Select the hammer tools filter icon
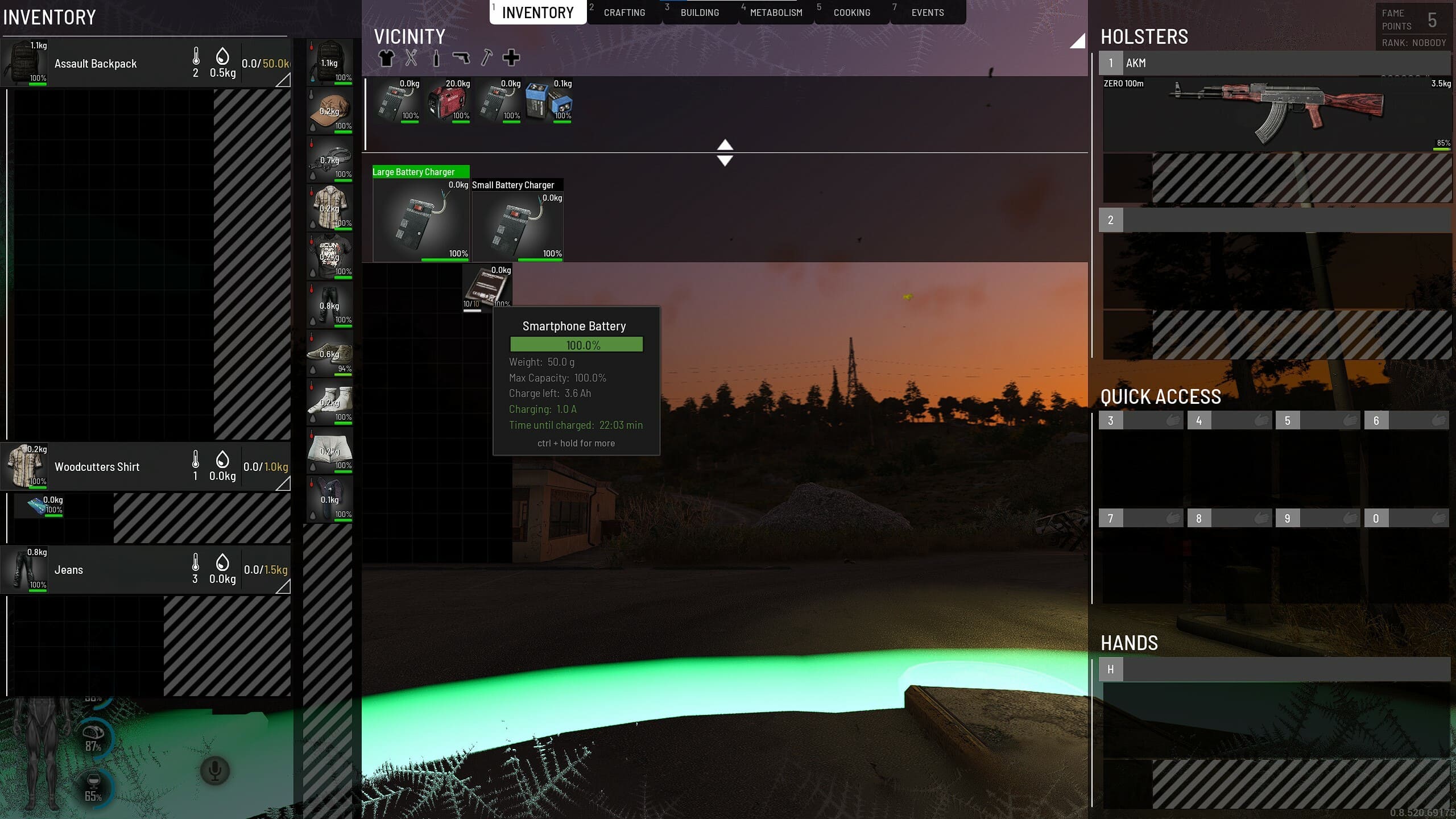 point(486,58)
